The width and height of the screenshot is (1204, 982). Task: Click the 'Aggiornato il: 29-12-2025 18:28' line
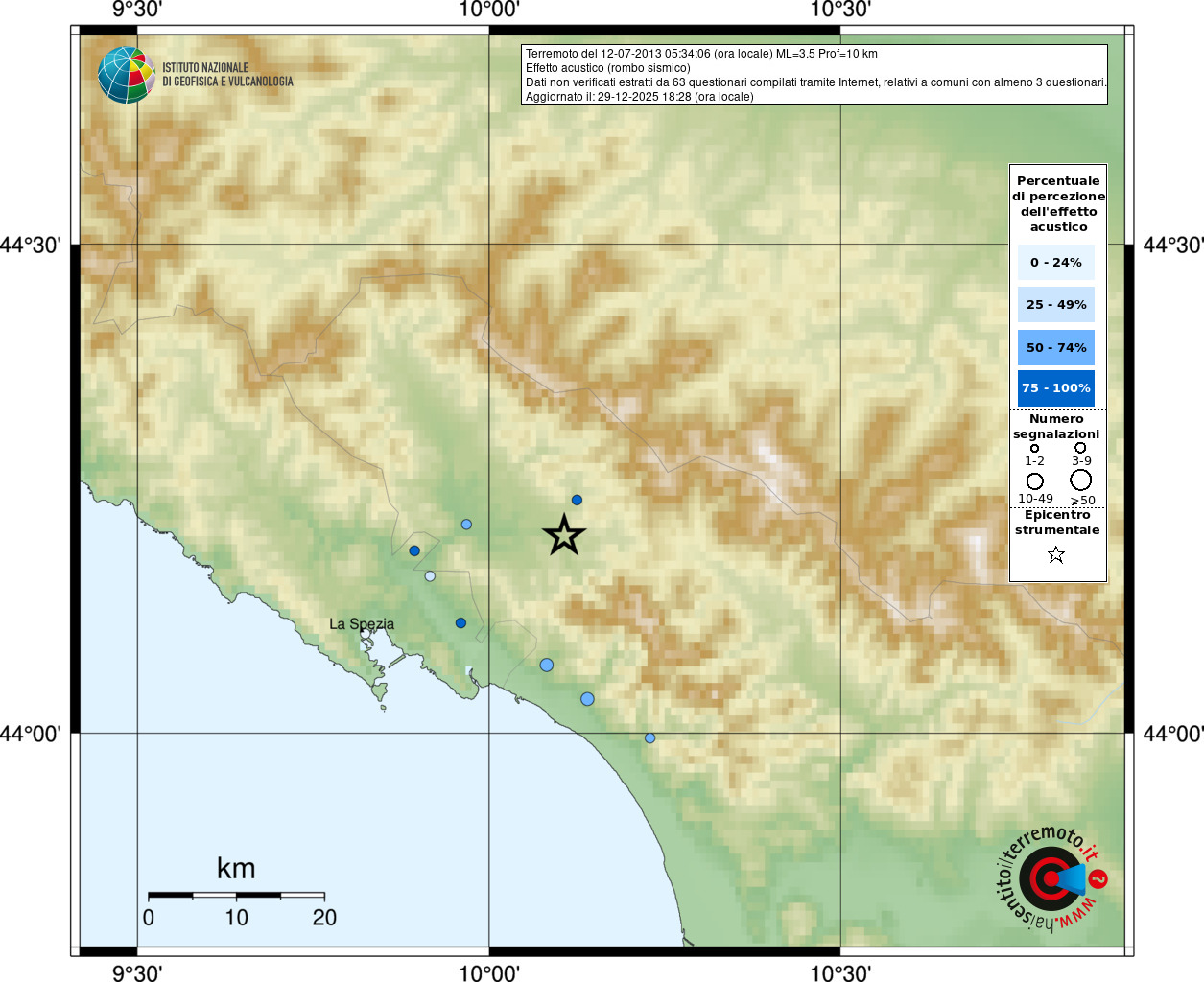click(640, 97)
